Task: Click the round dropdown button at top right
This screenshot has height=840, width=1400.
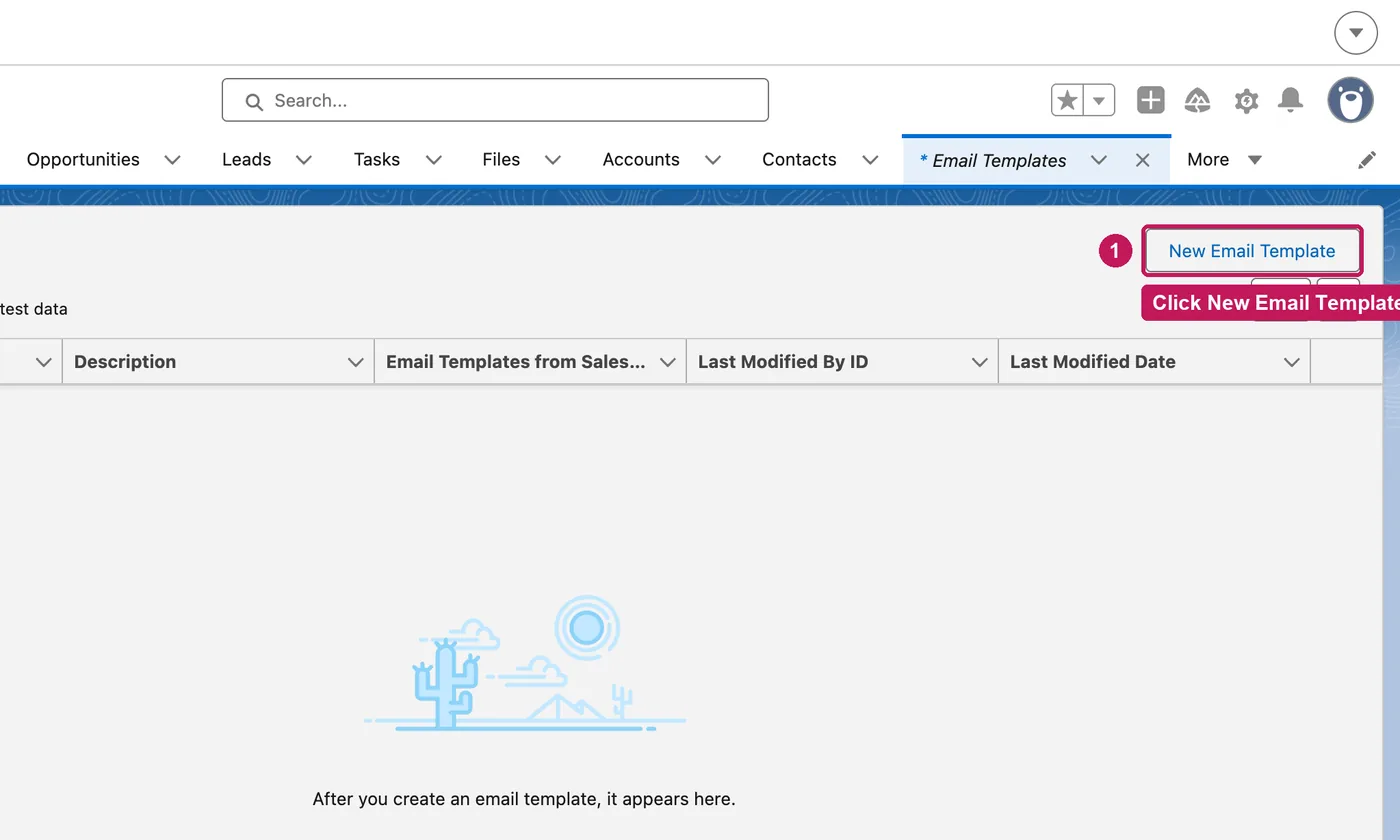Action: [x=1356, y=32]
